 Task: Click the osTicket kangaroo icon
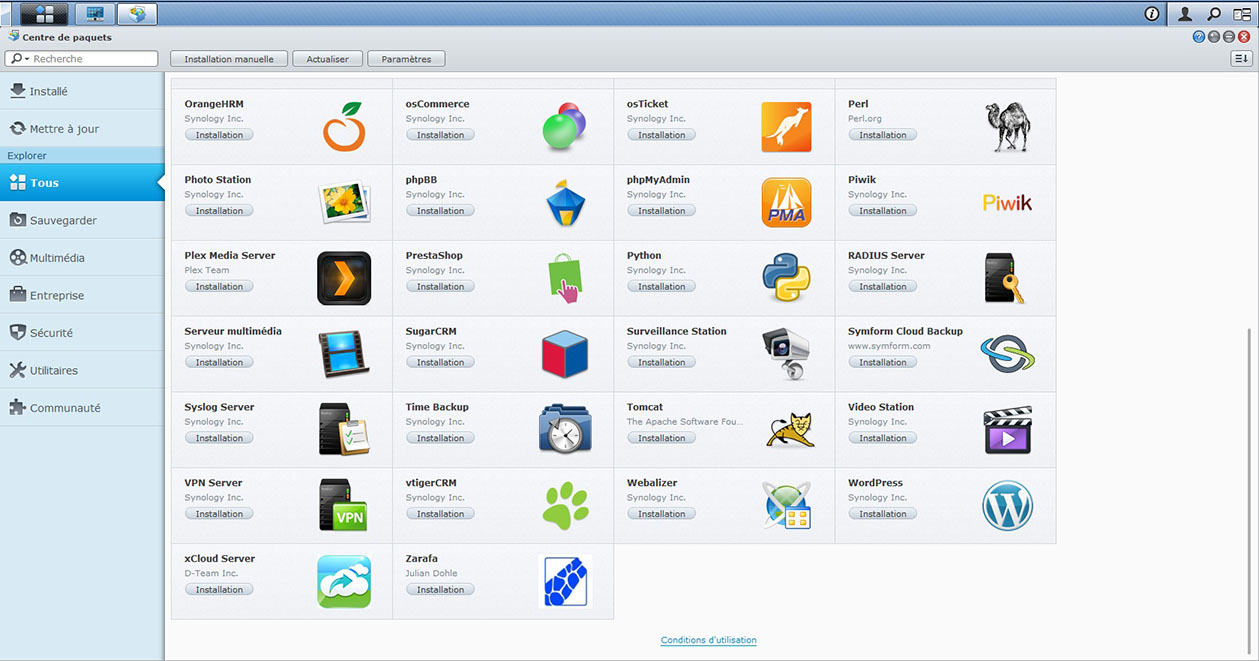[x=786, y=127]
